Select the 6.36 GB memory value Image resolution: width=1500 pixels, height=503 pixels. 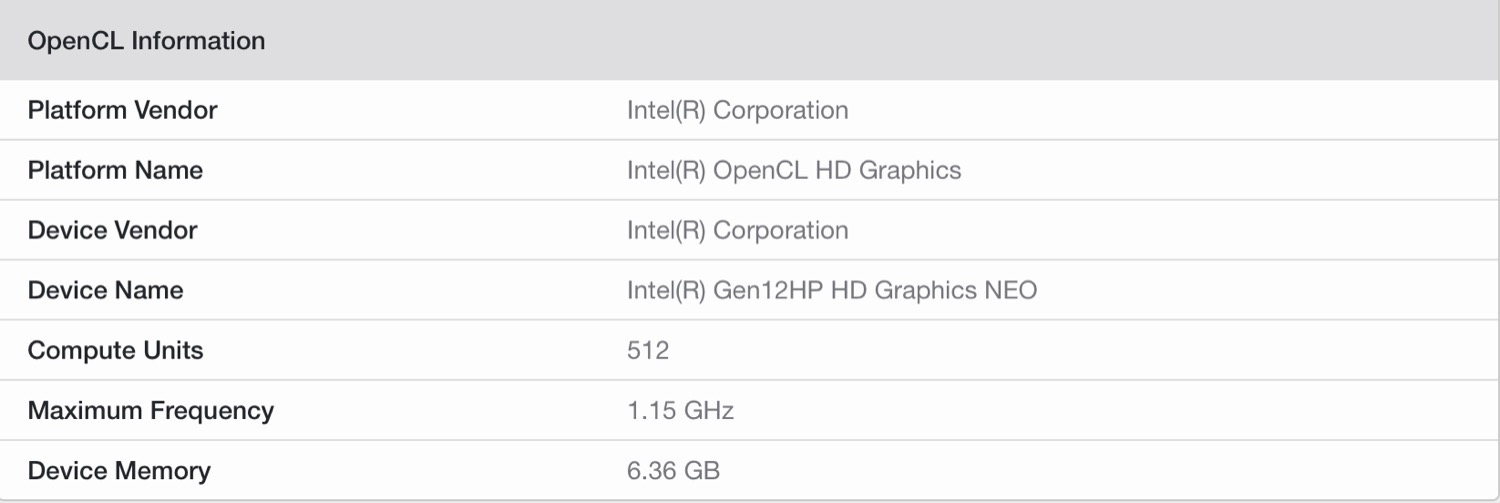pyautogui.click(x=673, y=470)
